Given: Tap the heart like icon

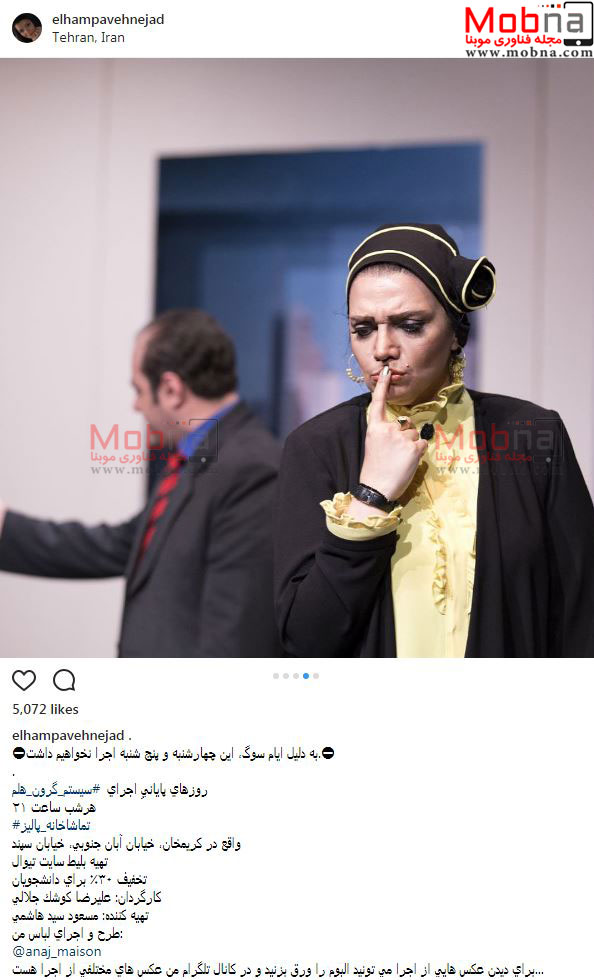Looking at the screenshot, I should (24, 680).
